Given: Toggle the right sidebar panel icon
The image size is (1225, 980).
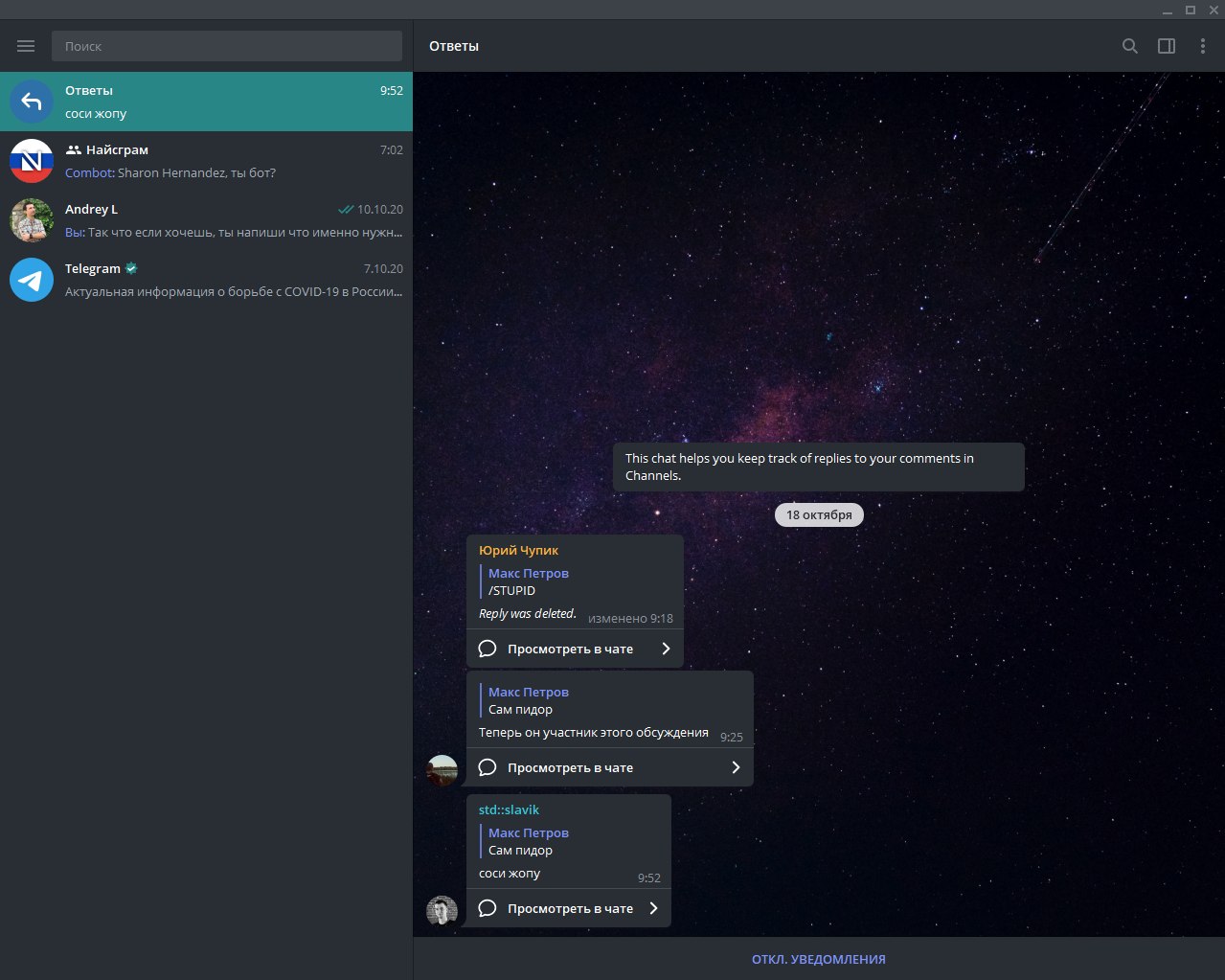Looking at the screenshot, I should point(1167,46).
